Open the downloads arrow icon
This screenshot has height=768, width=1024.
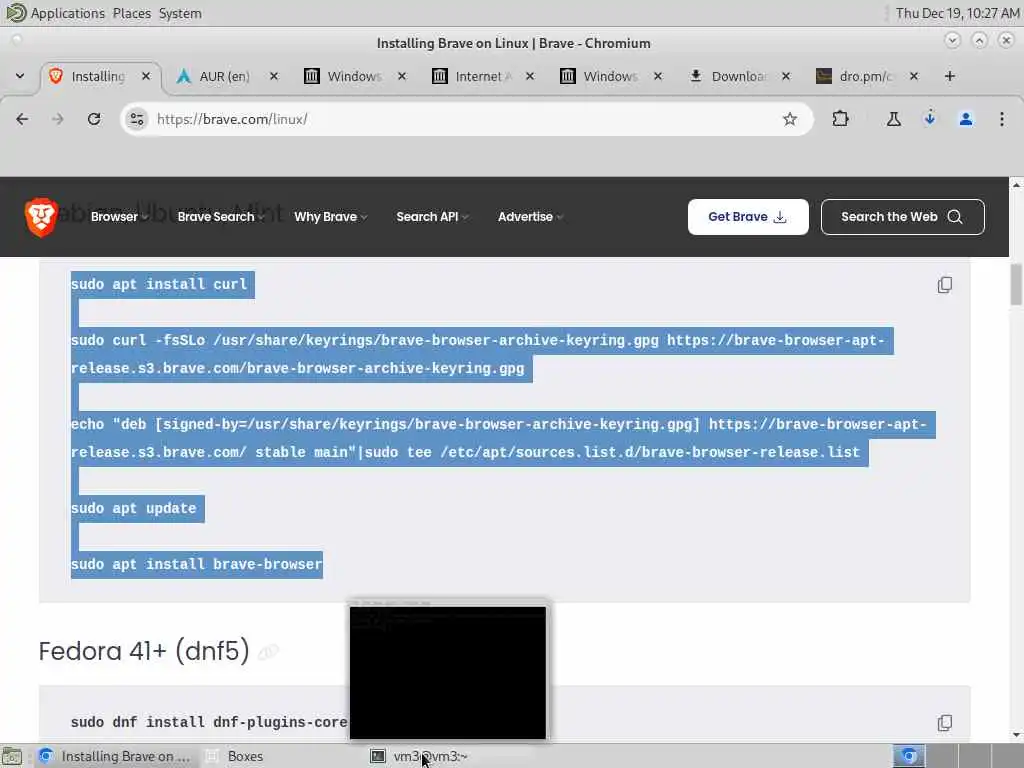click(929, 119)
